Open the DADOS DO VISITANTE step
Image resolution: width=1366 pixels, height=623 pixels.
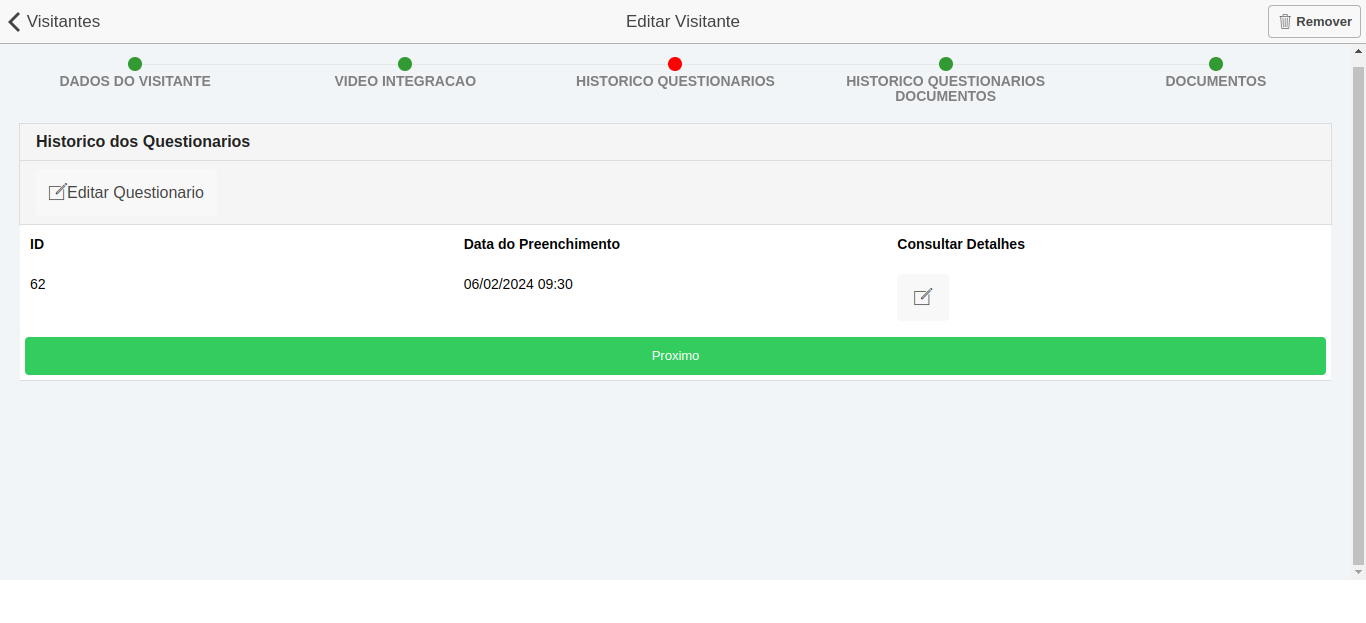(x=135, y=81)
